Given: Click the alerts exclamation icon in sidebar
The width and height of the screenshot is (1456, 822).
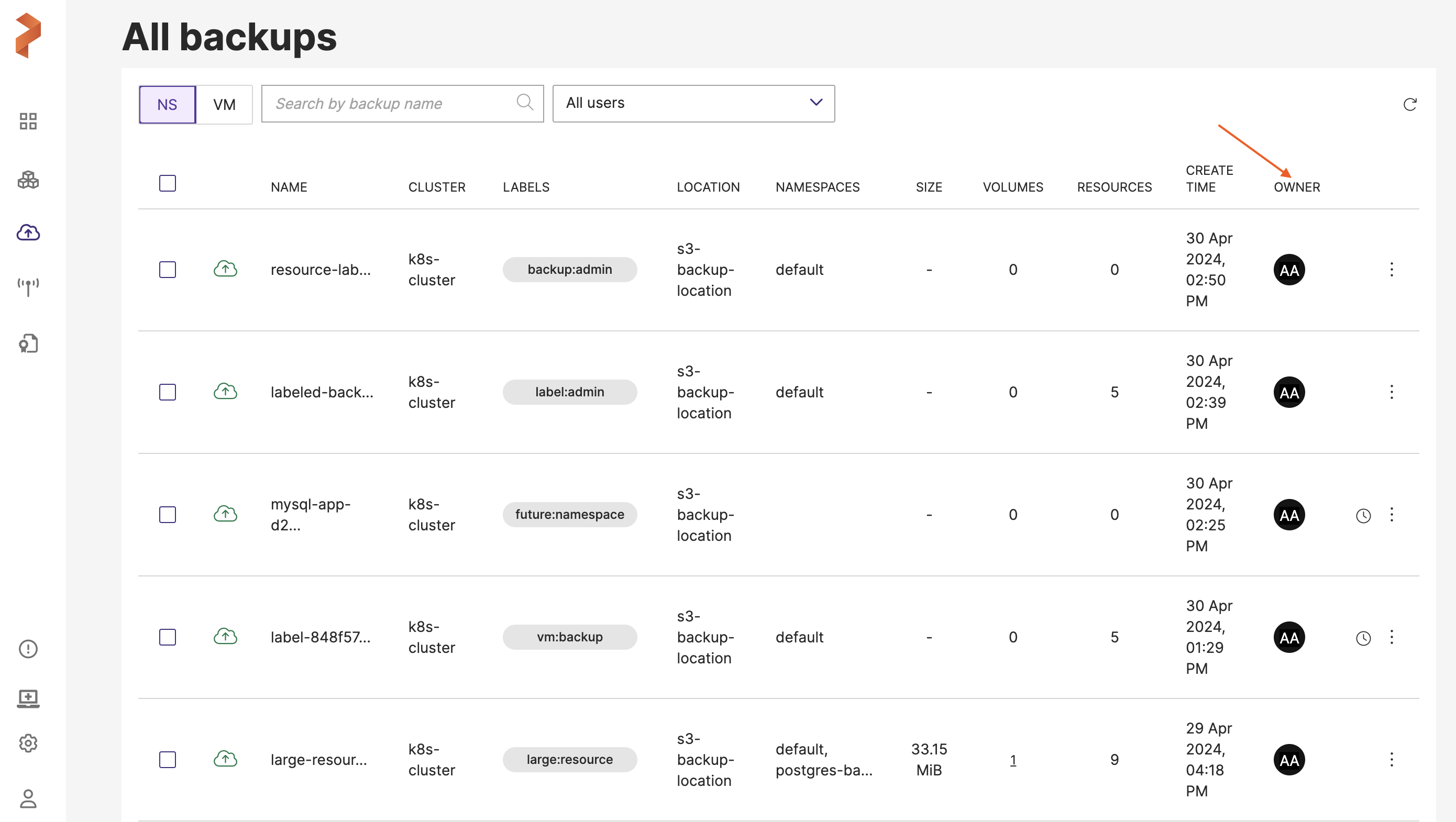Looking at the screenshot, I should (28, 649).
